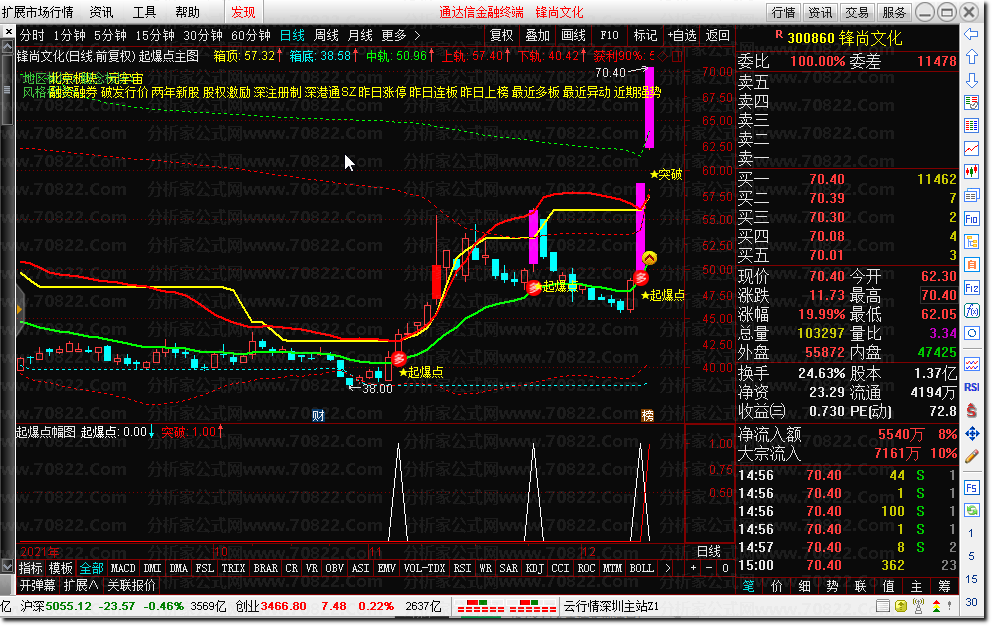Image resolution: width=993 pixels, height=626 pixels.
Task: Open the color grid quote list icon
Action: pyautogui.click(x=971, y=125)
